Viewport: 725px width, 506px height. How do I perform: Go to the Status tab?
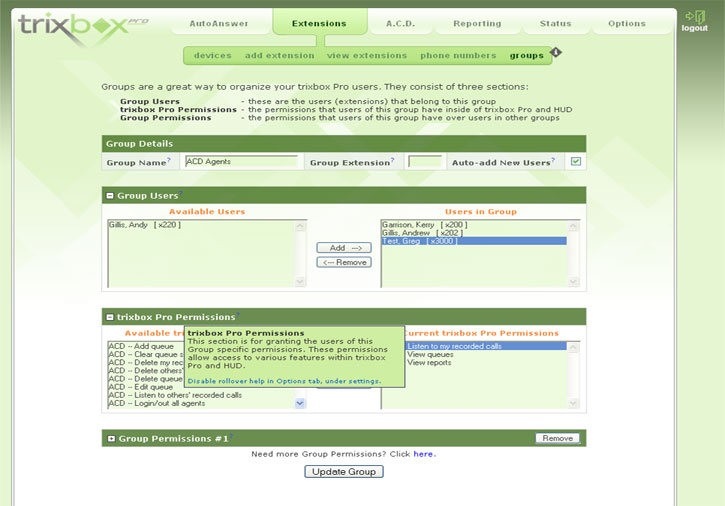(x=555, y=24)
